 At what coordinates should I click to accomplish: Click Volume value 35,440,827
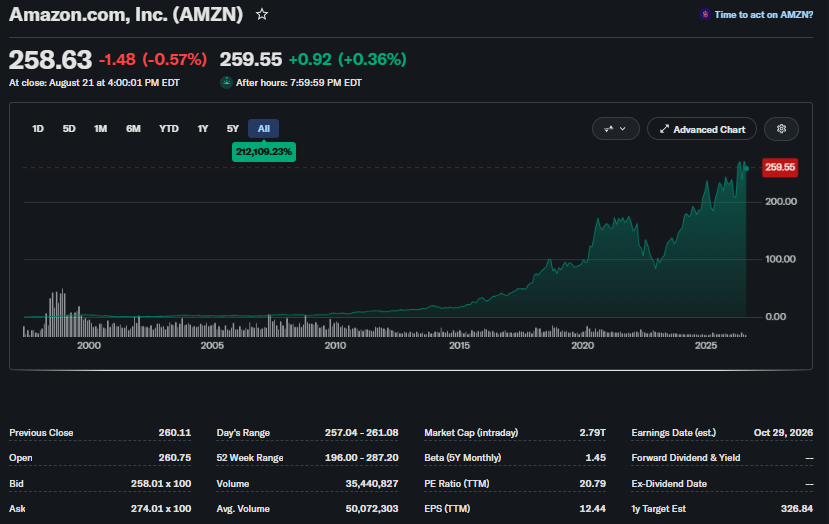click(372, 483)
